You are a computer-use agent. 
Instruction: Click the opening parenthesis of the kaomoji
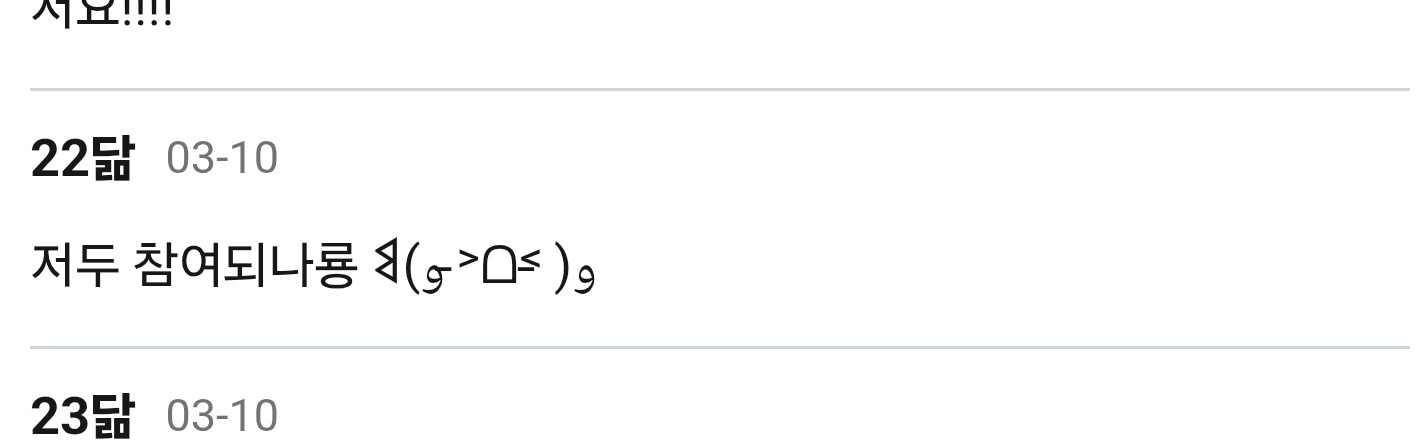pos(412,268)
